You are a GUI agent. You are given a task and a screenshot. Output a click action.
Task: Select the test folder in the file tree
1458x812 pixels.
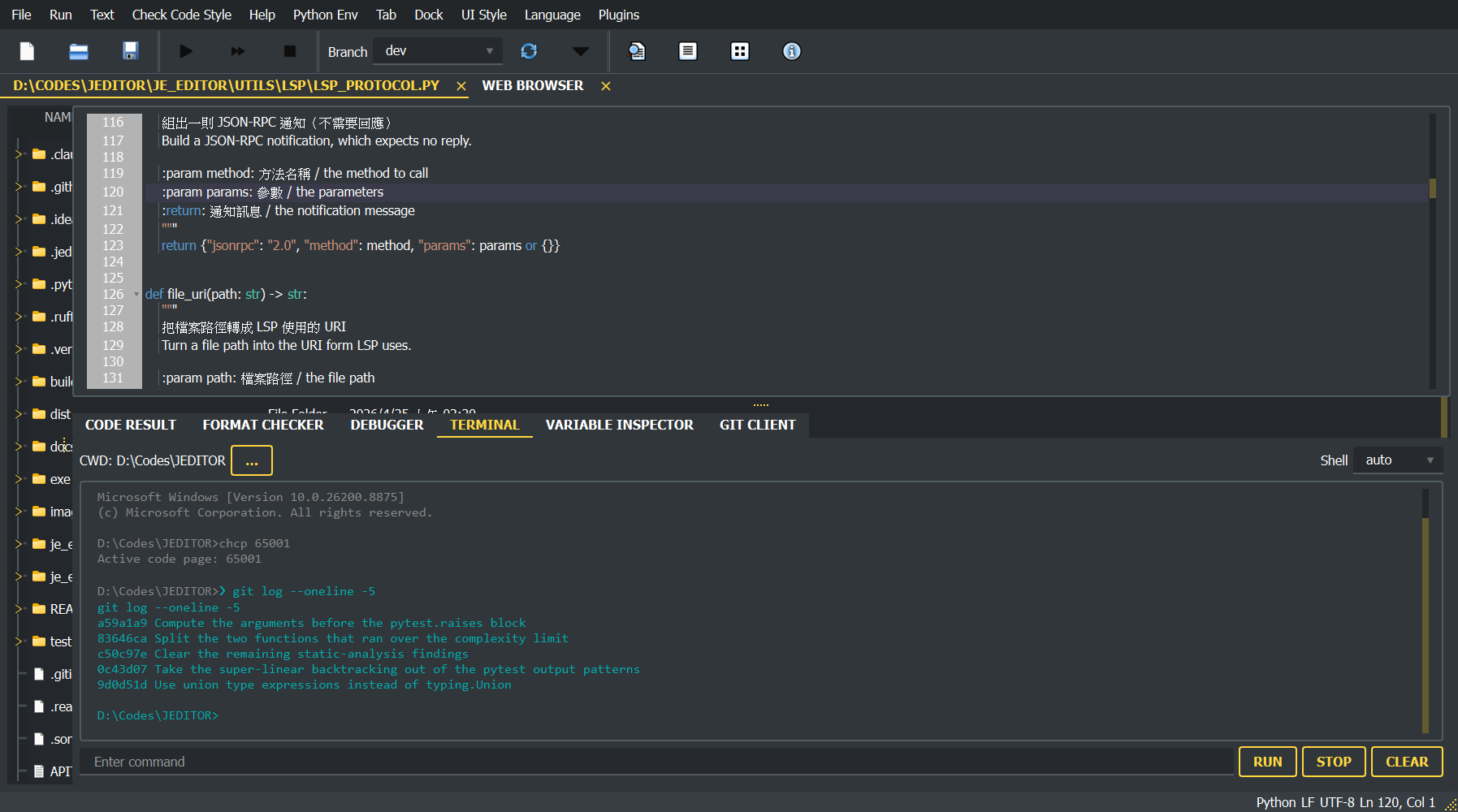(x=52, y=641)
